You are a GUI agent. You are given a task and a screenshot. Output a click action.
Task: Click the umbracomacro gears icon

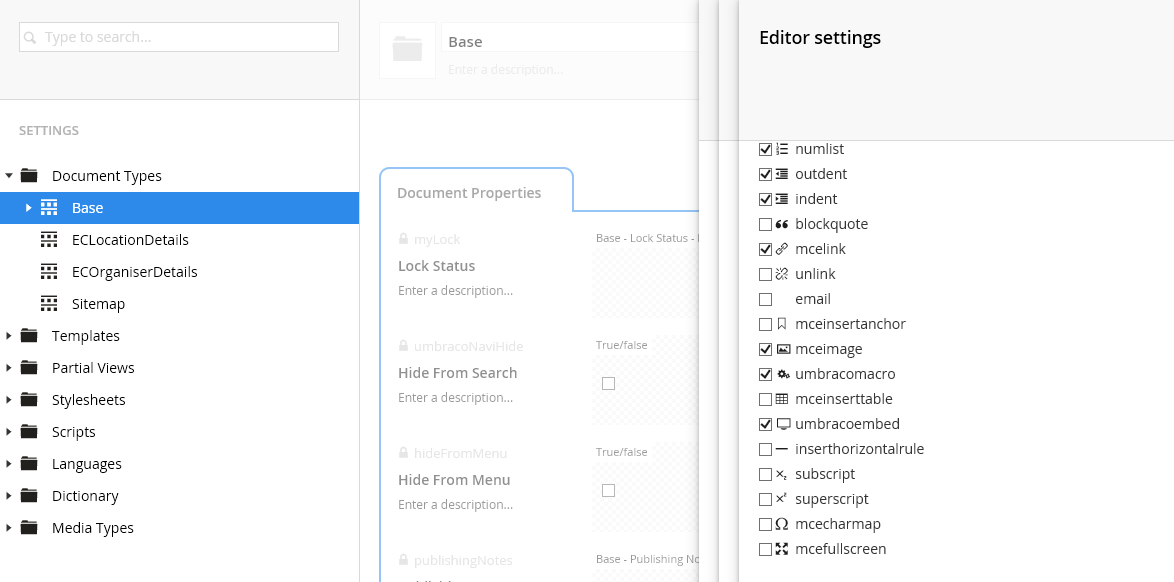tap(782, 374)
